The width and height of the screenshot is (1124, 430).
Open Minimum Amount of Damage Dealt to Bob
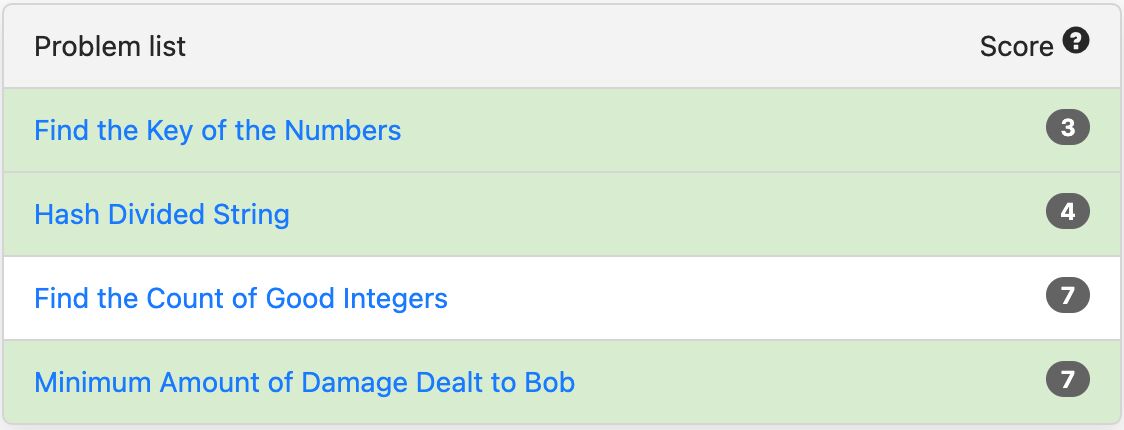pos(305,382)
